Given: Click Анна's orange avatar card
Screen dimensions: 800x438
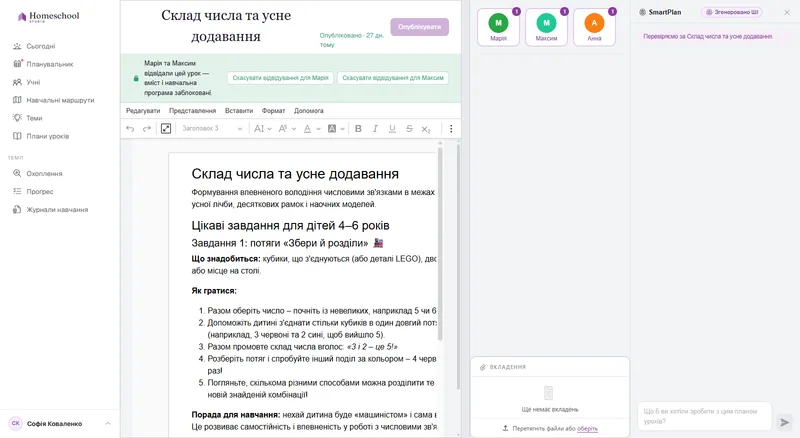Looking at the screenshot, I should 594,27.
